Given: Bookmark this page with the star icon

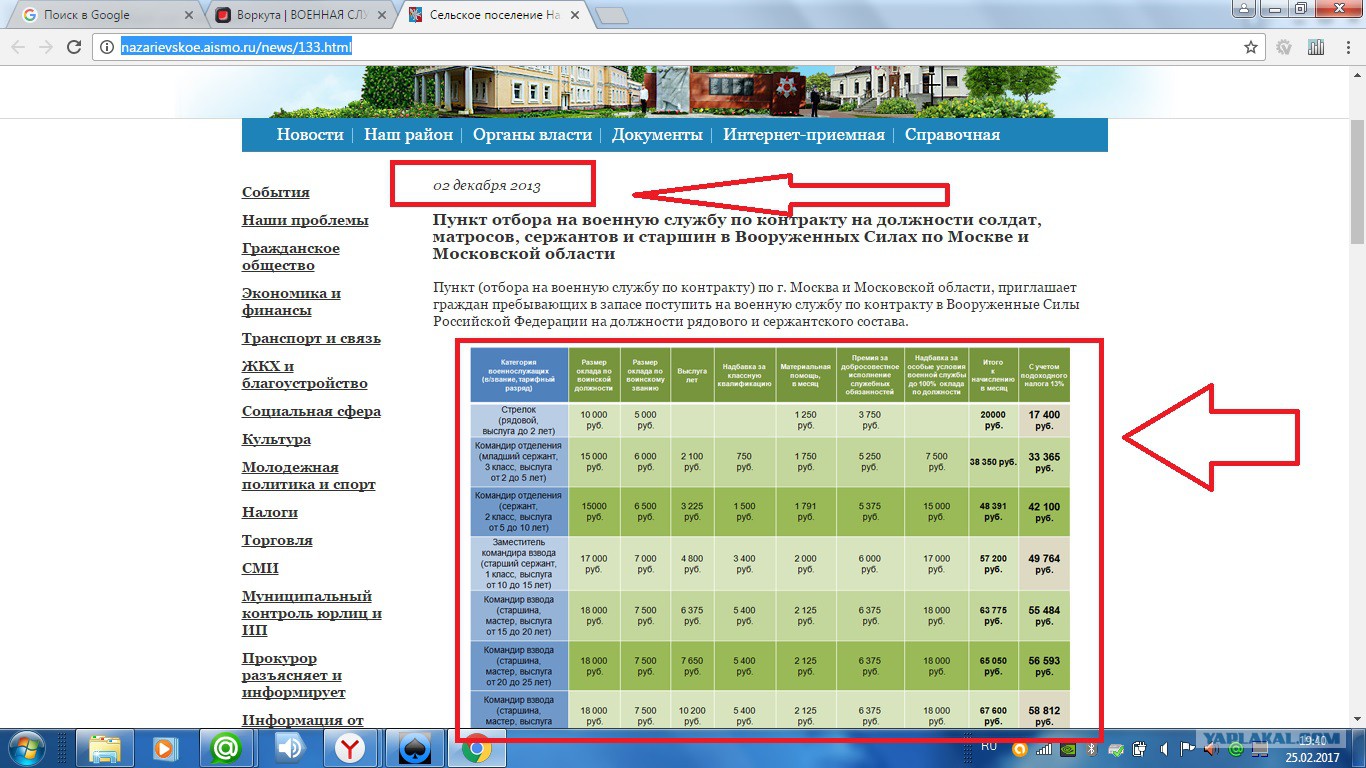Looking at the screenshot, I should (1250, 47).
